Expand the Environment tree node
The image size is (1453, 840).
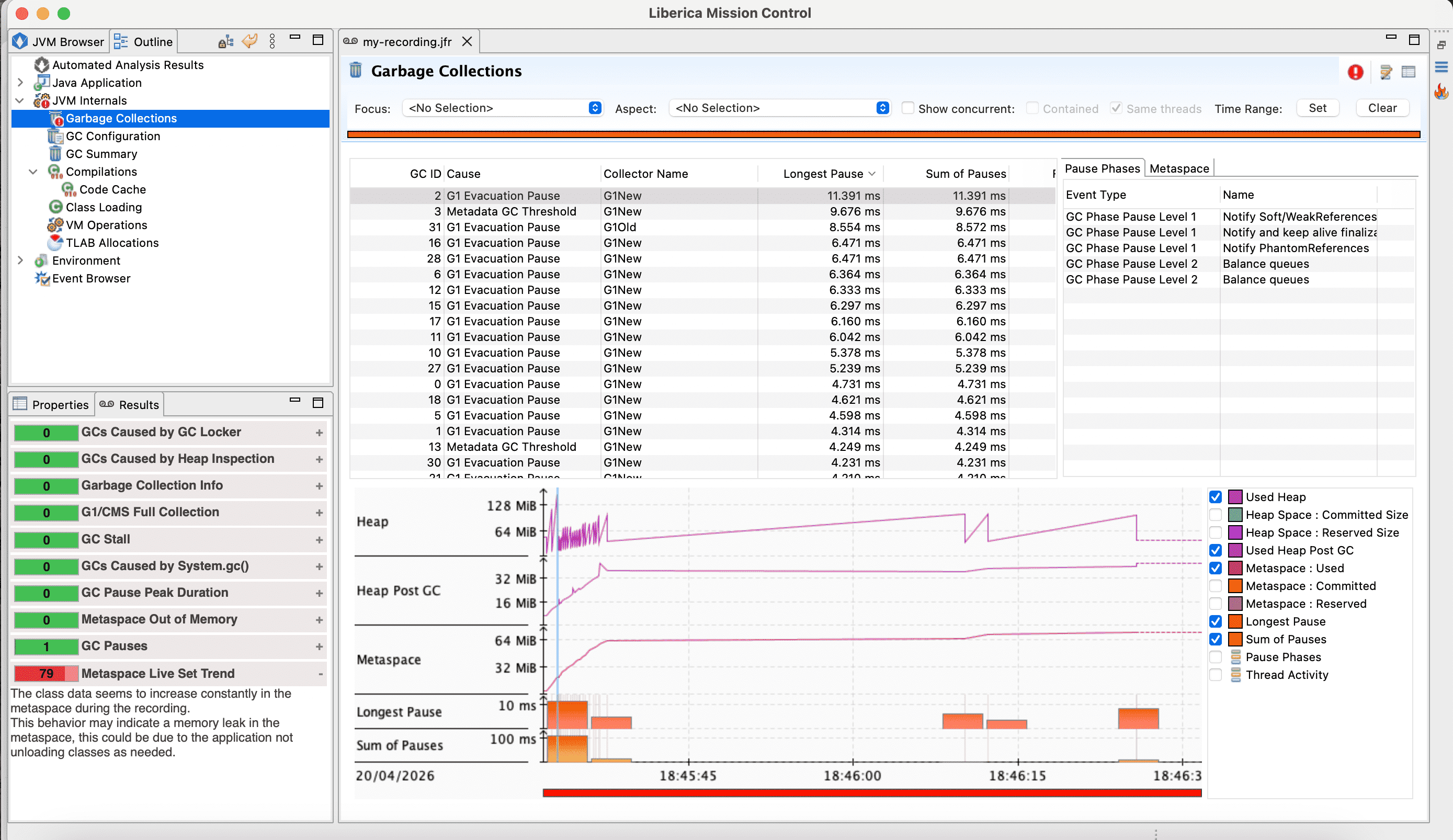click(x=20, y=260)
